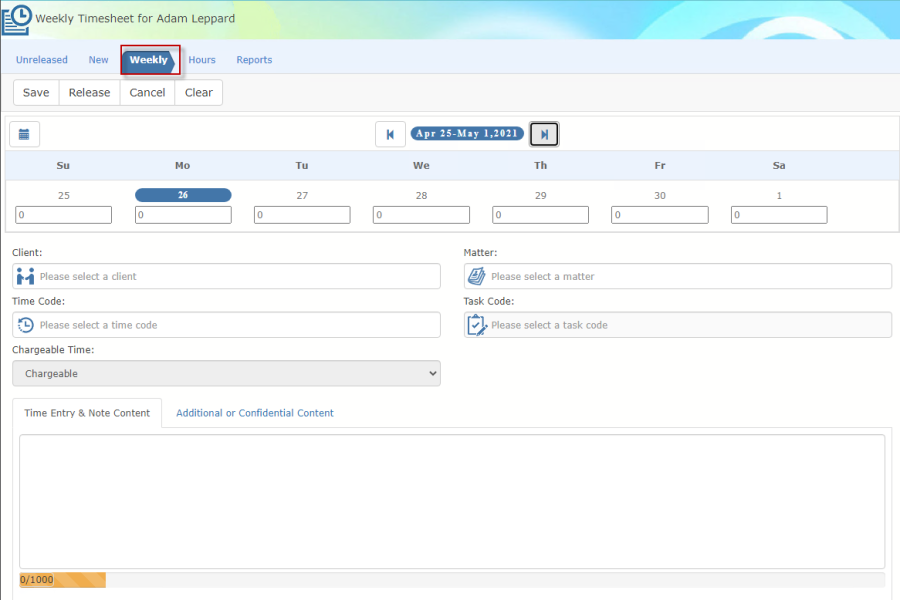The width and height of the screenshot is (900, 600).
Task: Focus the Saturday 1 hours field
Action: [x=779, y=215]
